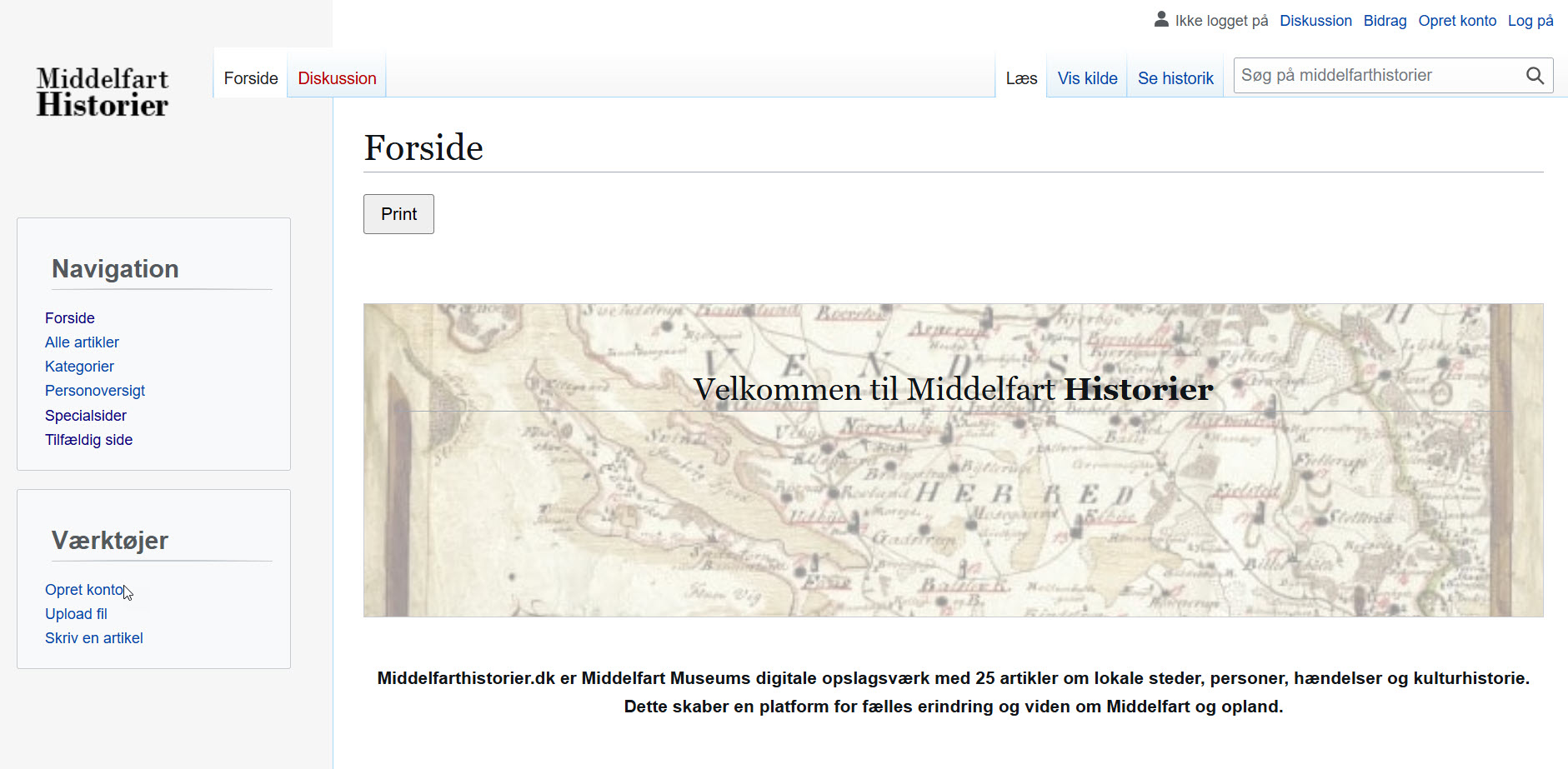Screen dimensions: 1568x769
Task: Click Opret konto under Værktøjer
Action: coord(84,590)
